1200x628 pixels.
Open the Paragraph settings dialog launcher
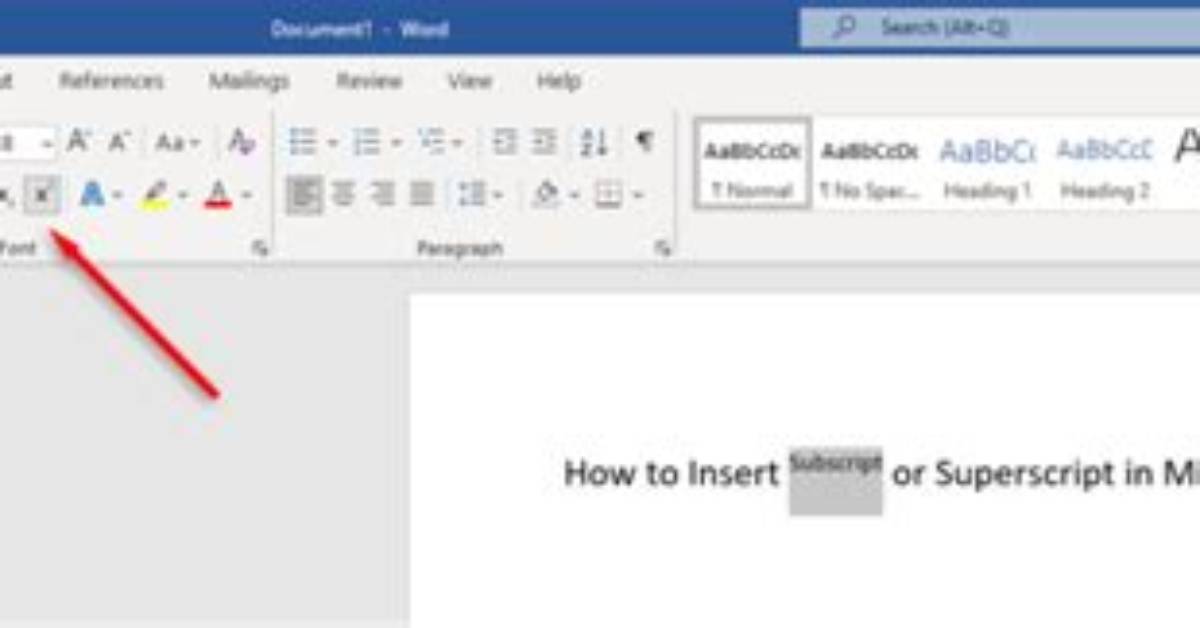tap(662, 249)
